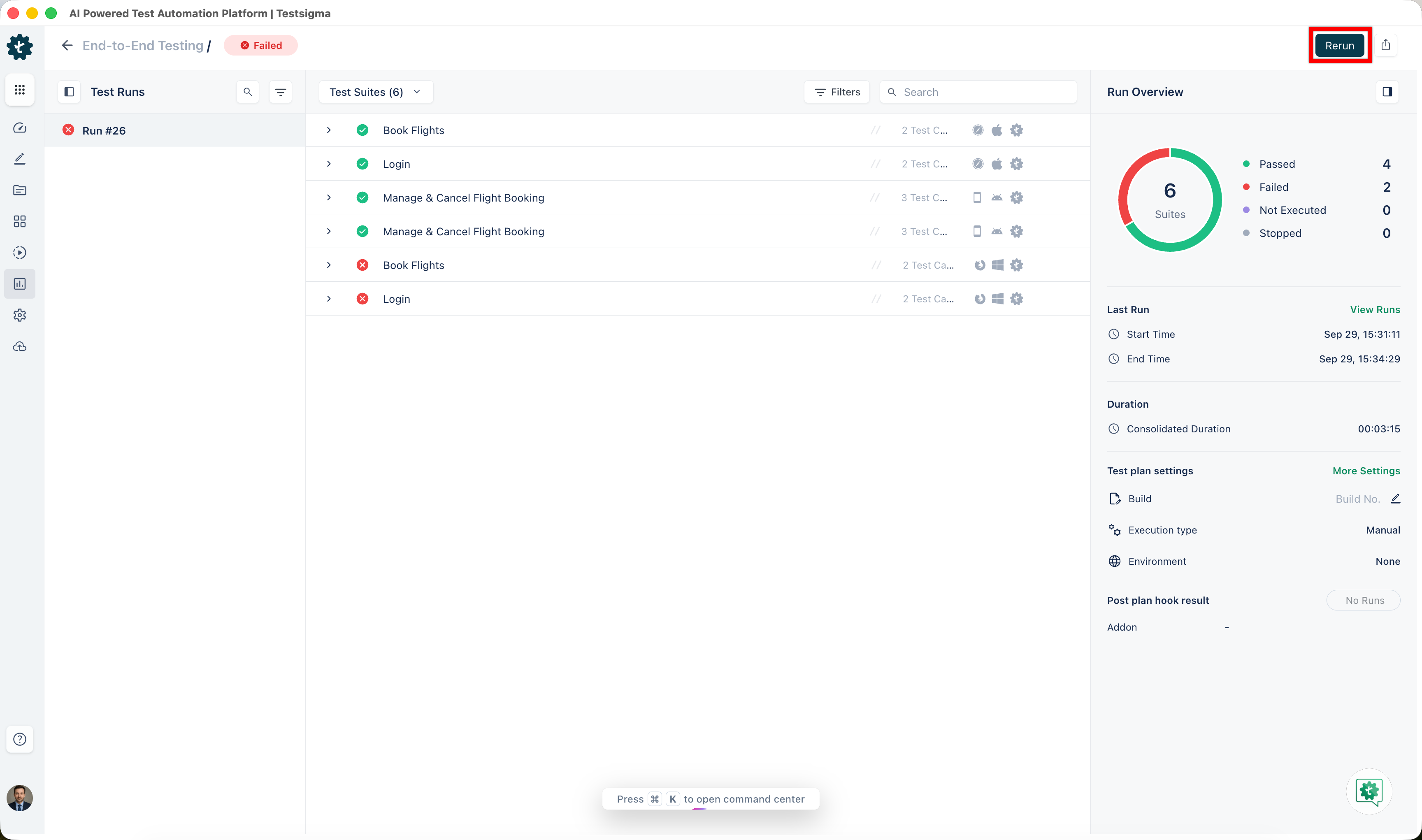Screen dimensions: 1422x840
Task: Search test runs with the magnifier icon
Action: coord(248,92)
